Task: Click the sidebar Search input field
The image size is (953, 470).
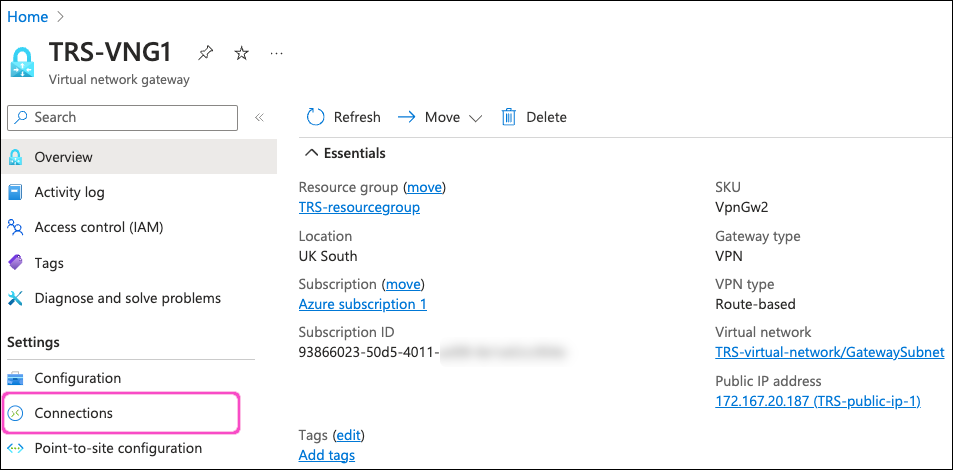Action: tap(122, 117)
